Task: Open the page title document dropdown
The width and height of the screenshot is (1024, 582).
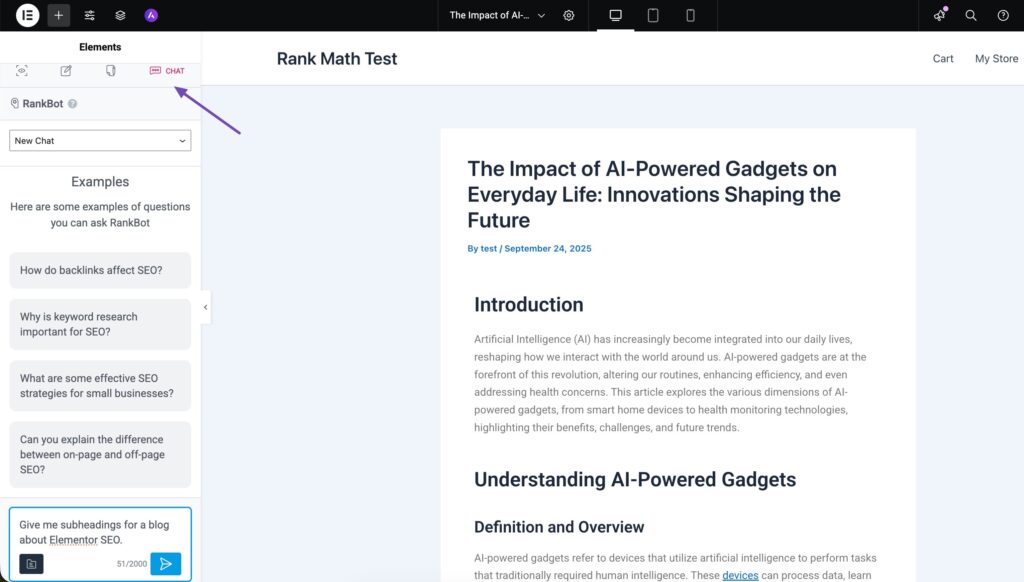Action: pyautogui.click(x=497, y=15)
